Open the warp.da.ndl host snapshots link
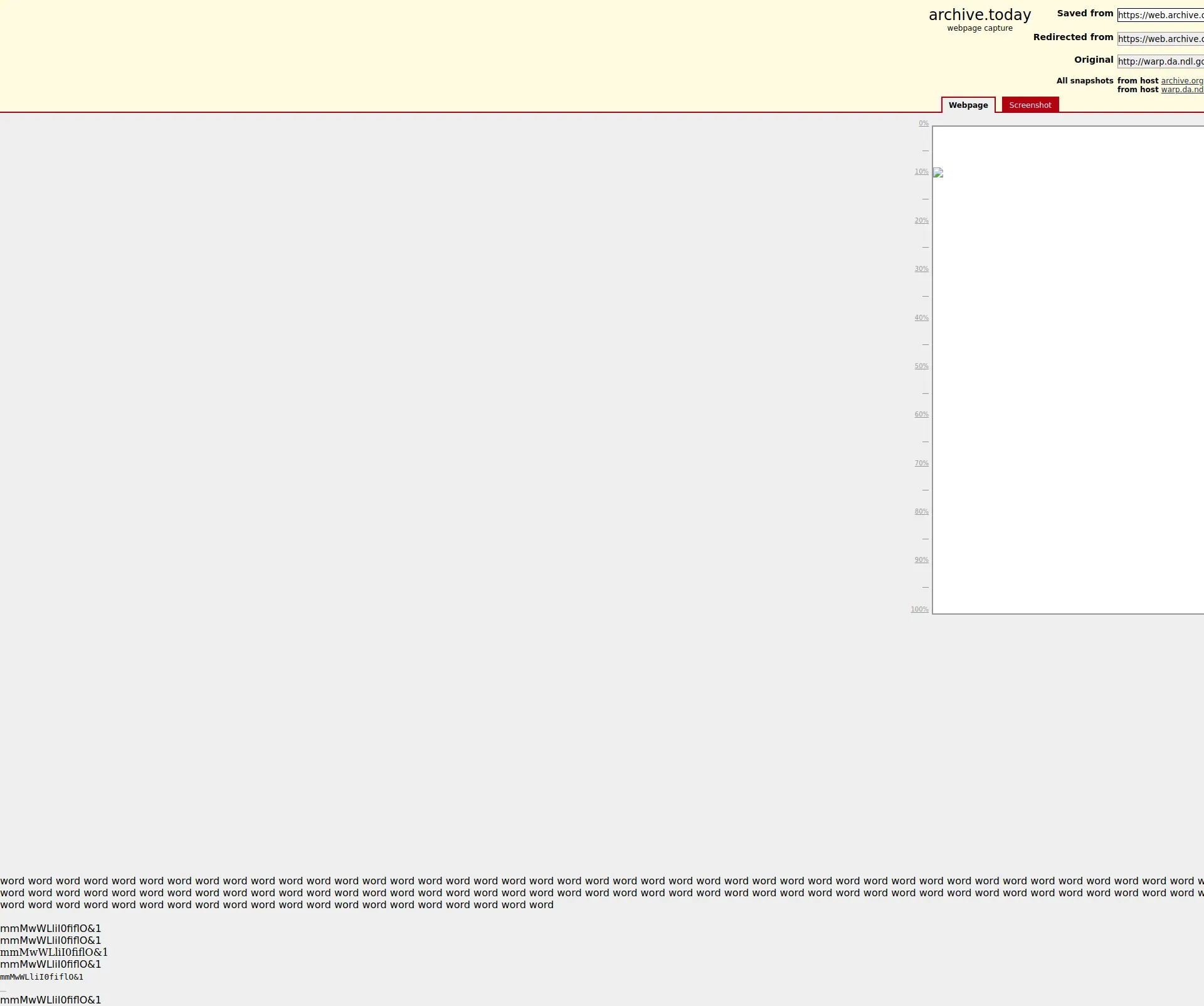1204x1006 pixels. click(x=1181, y=90)
